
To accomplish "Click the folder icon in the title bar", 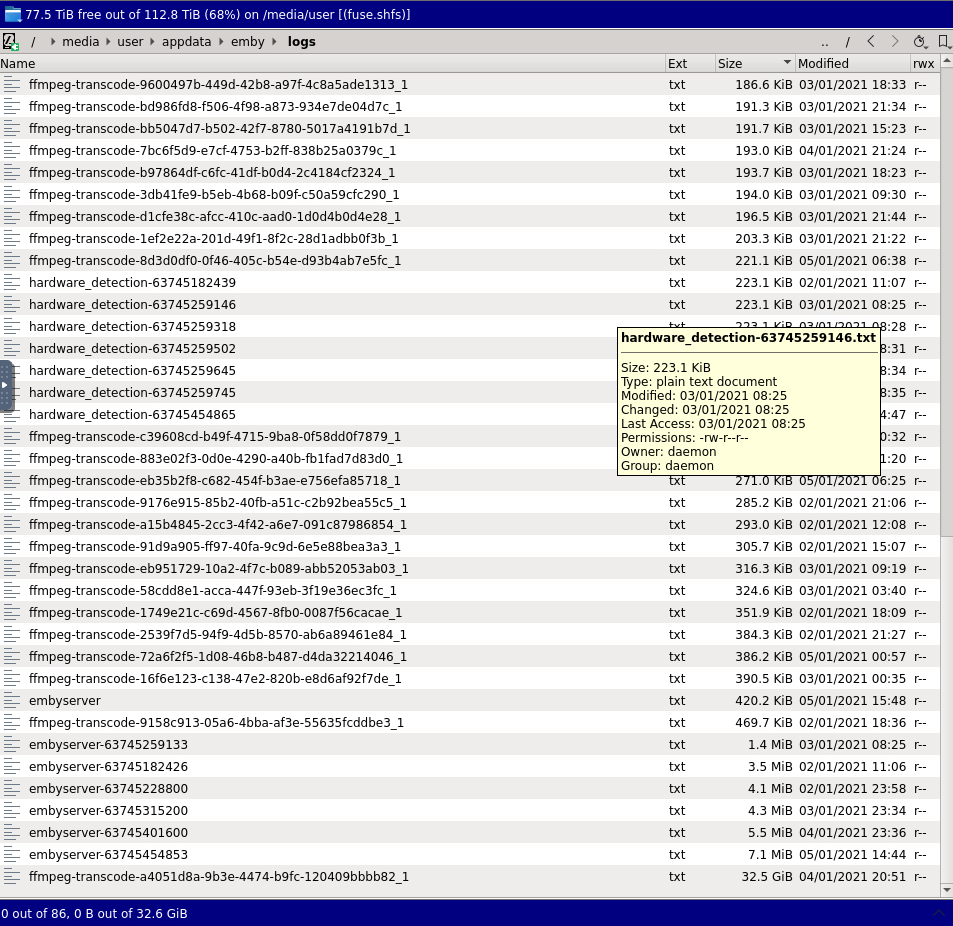I will (x=12, y=14).
